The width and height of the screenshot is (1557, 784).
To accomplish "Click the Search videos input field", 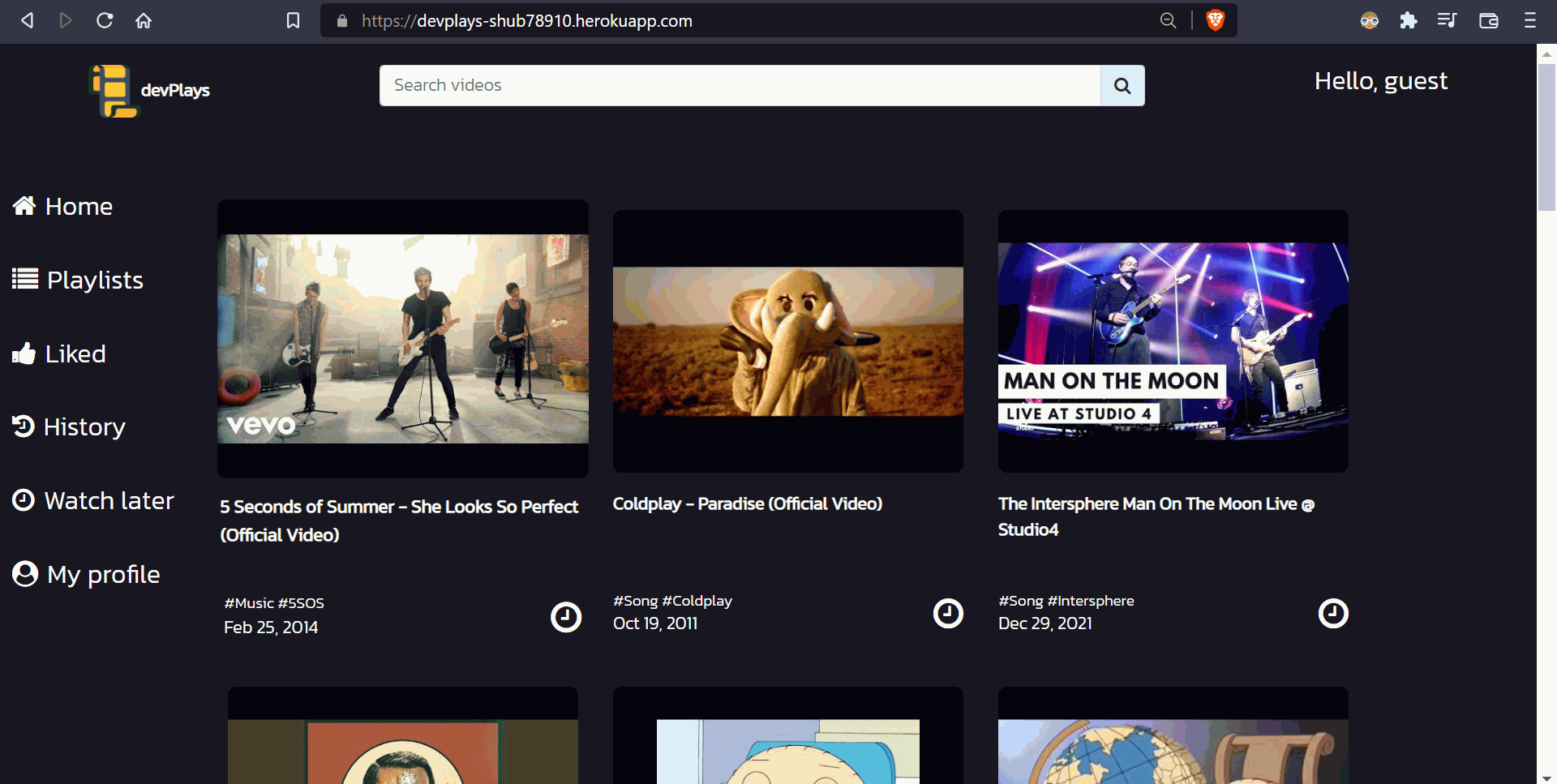I will click(x=739, y=86).
